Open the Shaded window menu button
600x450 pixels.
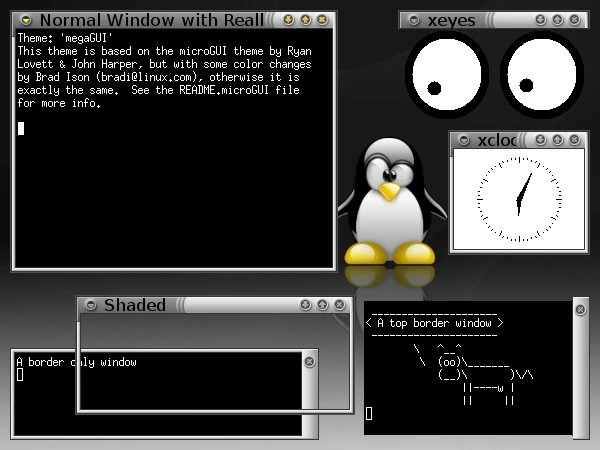point(91,305)
